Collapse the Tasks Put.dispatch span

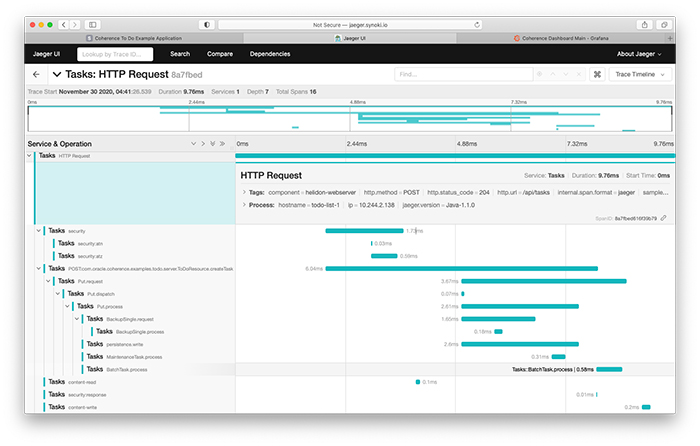(x=58, y=294)
